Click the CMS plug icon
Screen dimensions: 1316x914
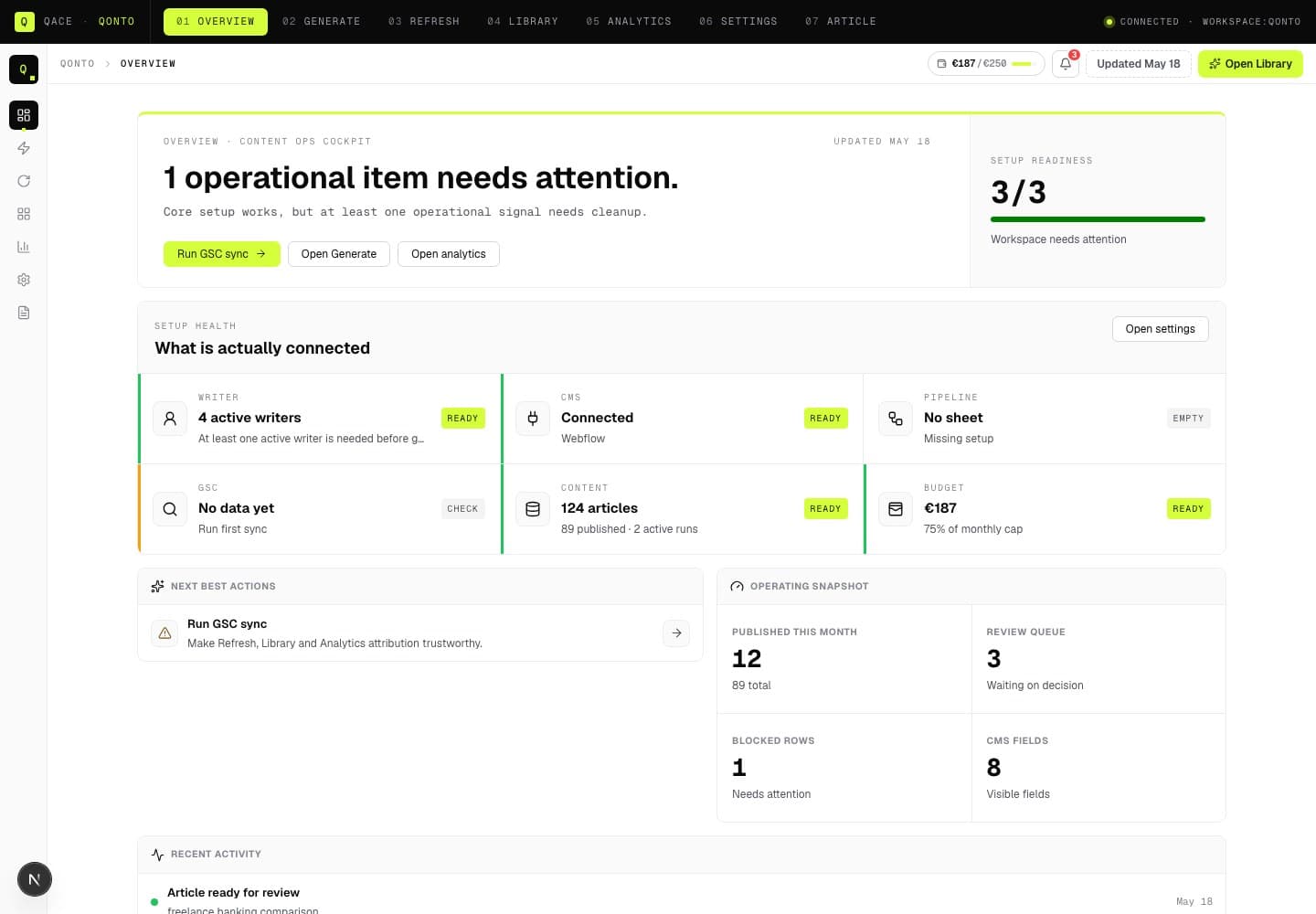coord(533,419)
